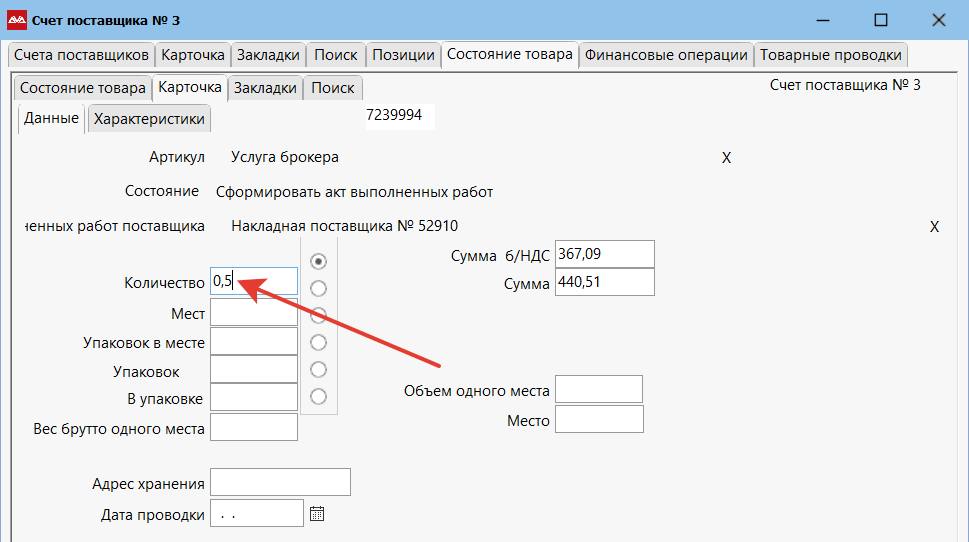Open the Товарные проводки tab
The width and height of the screenshot is (969, 542).
click(x=830, y=55)
